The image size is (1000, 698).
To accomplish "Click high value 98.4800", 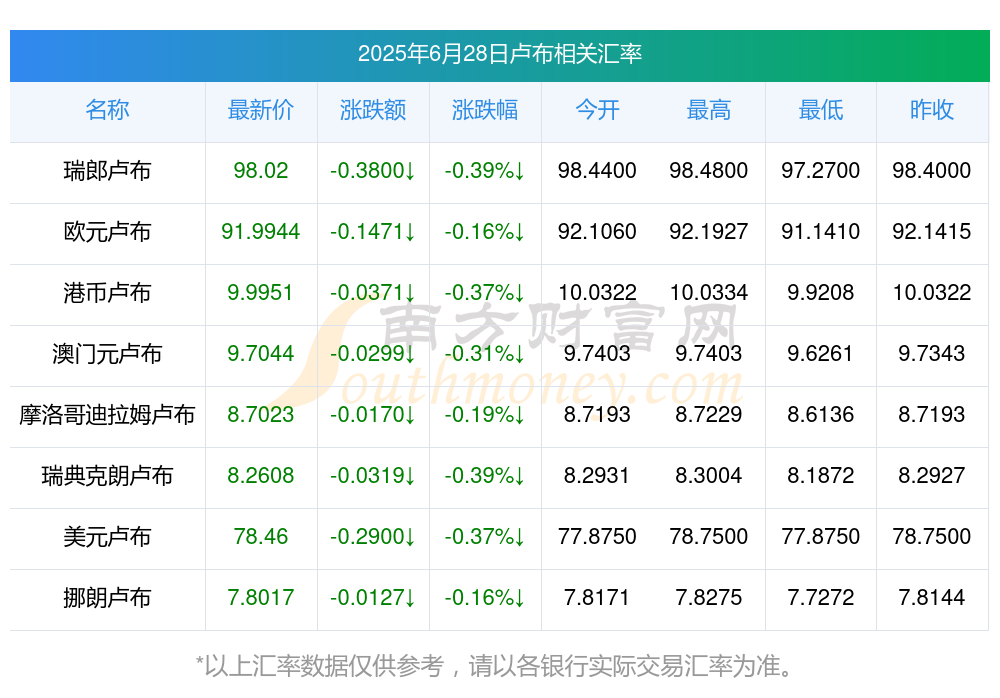I will tap(709, 170).
